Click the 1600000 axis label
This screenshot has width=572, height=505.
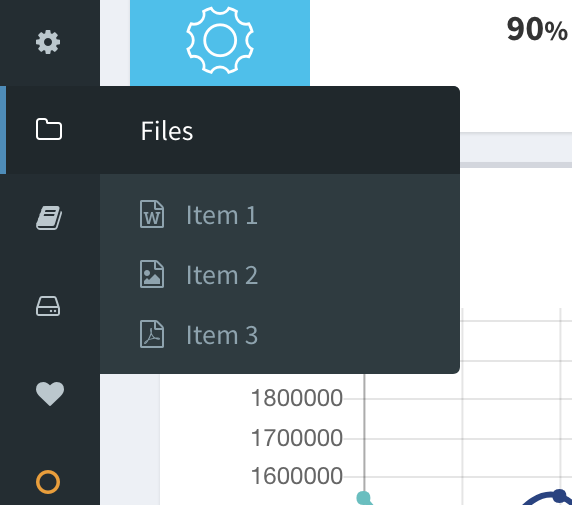297,476
